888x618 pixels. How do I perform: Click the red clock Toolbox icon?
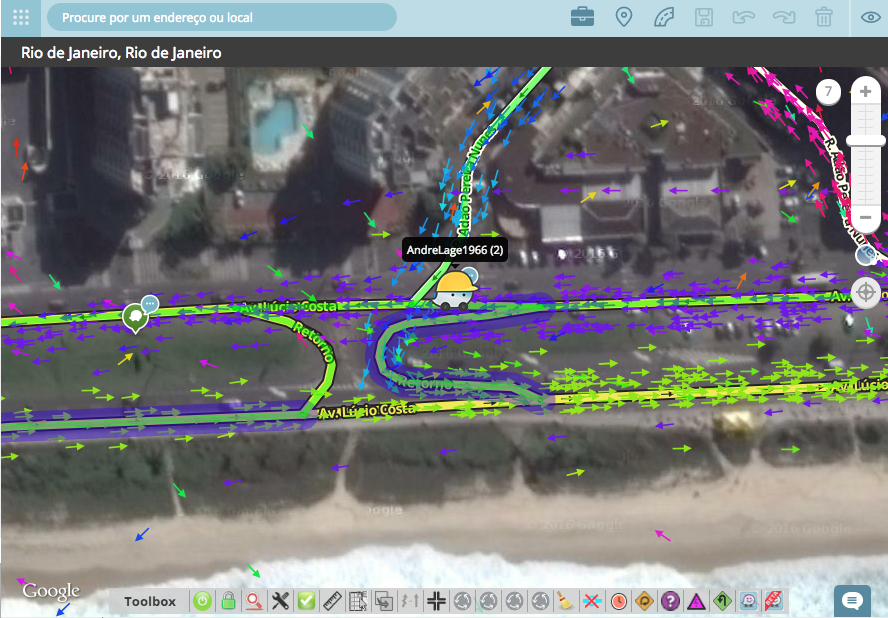(x=618, y=601)
